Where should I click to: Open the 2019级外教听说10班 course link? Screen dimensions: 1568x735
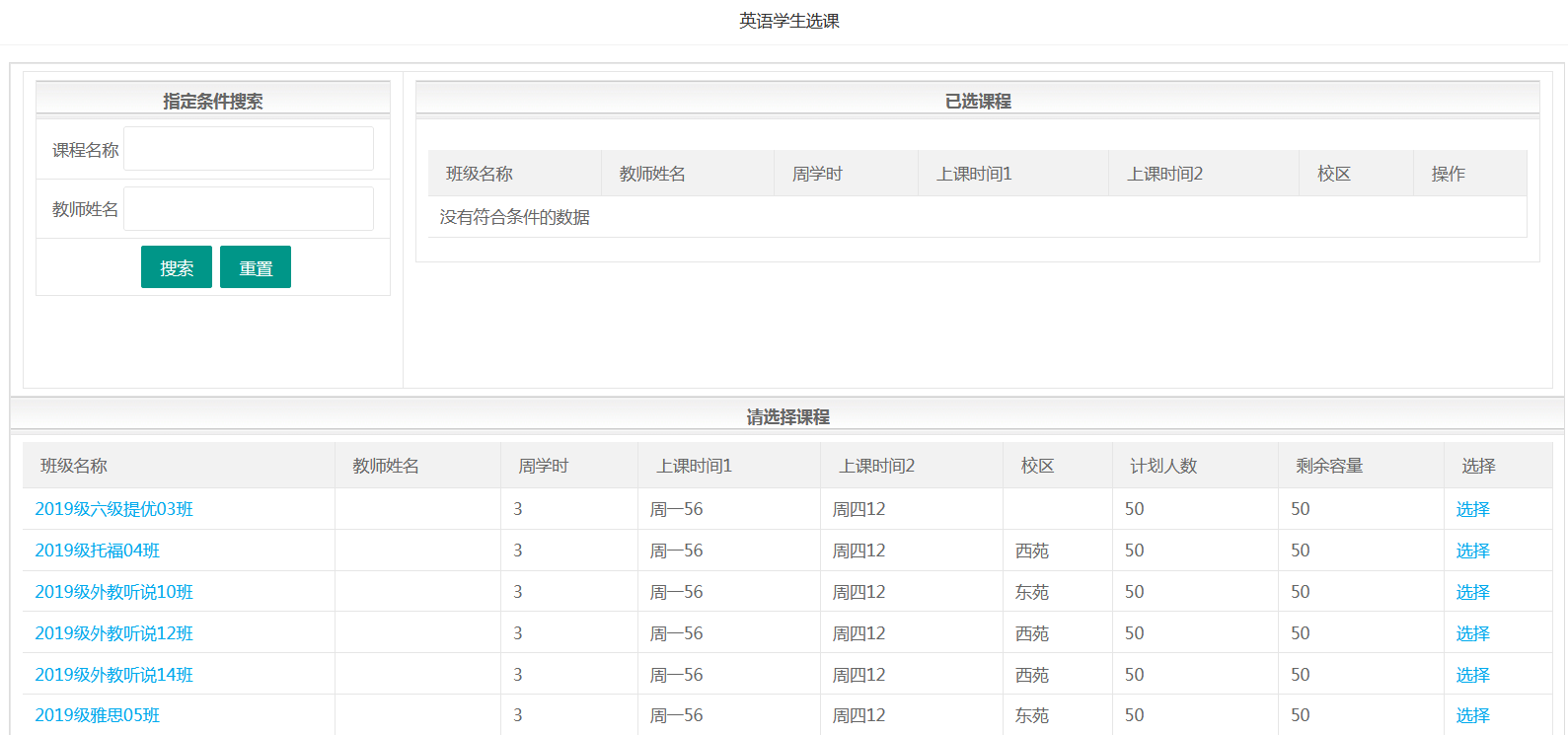click(113, 592)
